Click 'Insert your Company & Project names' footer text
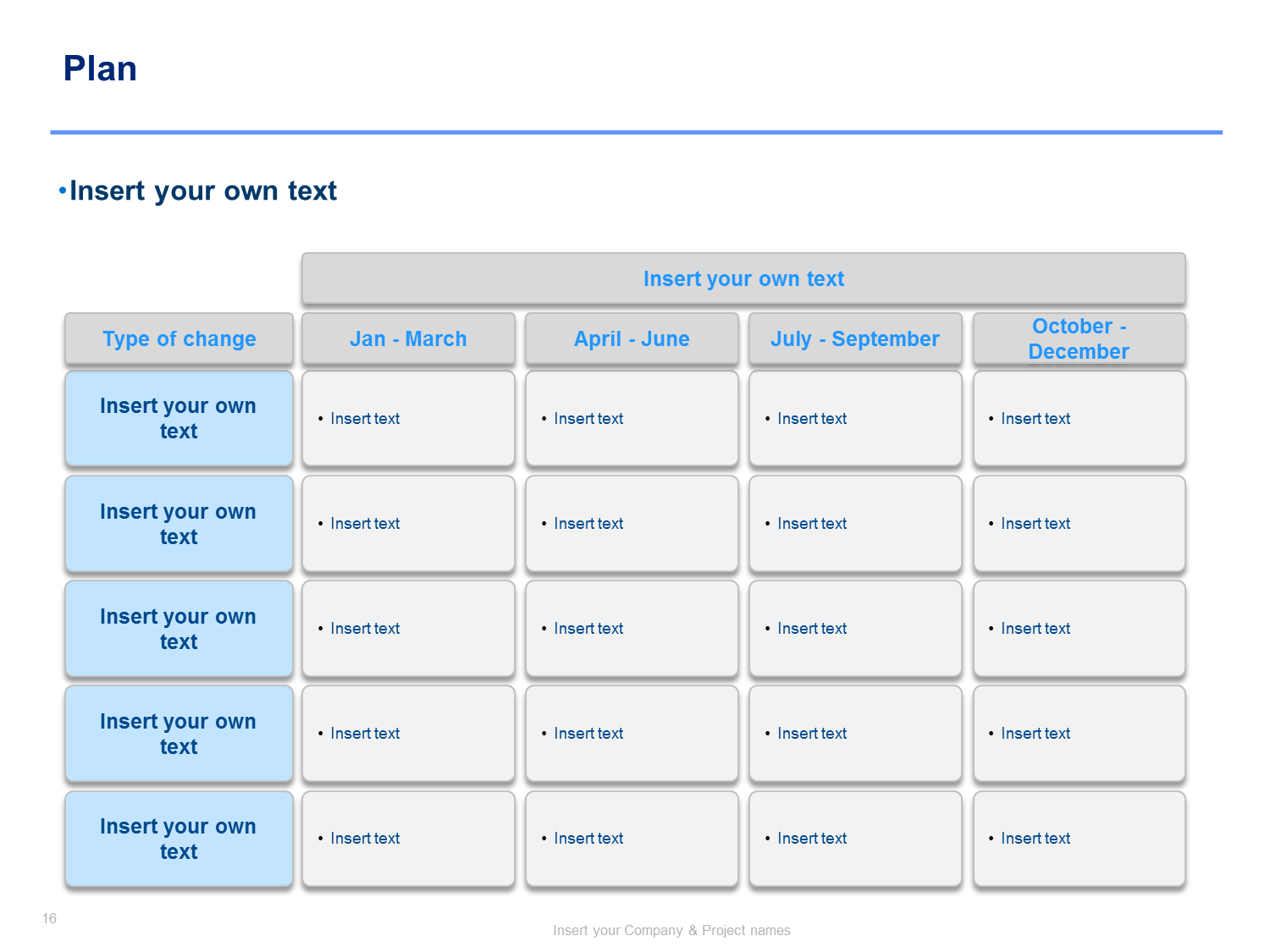Viewport: 1270px width, 952px height. (x=671, y=930)
